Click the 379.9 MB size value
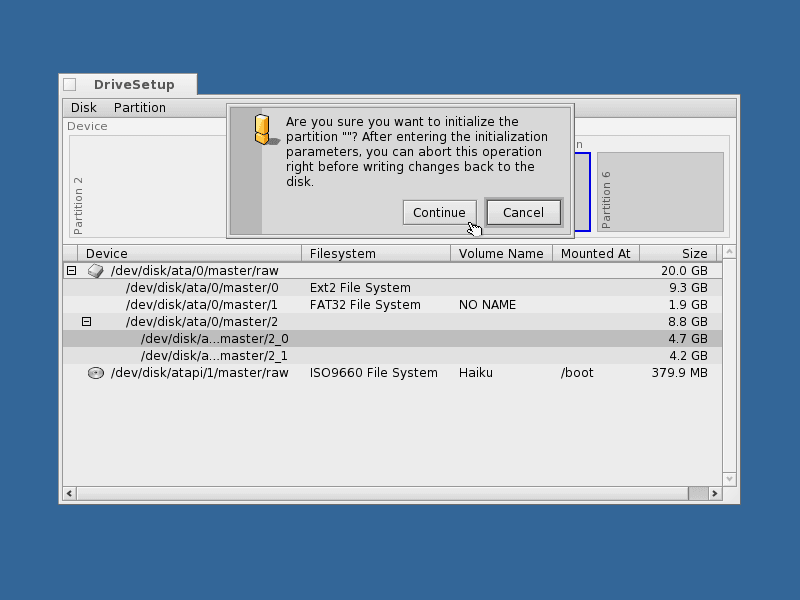The height and width of the screenshot is (600, 800). click(x=680, y=373)
